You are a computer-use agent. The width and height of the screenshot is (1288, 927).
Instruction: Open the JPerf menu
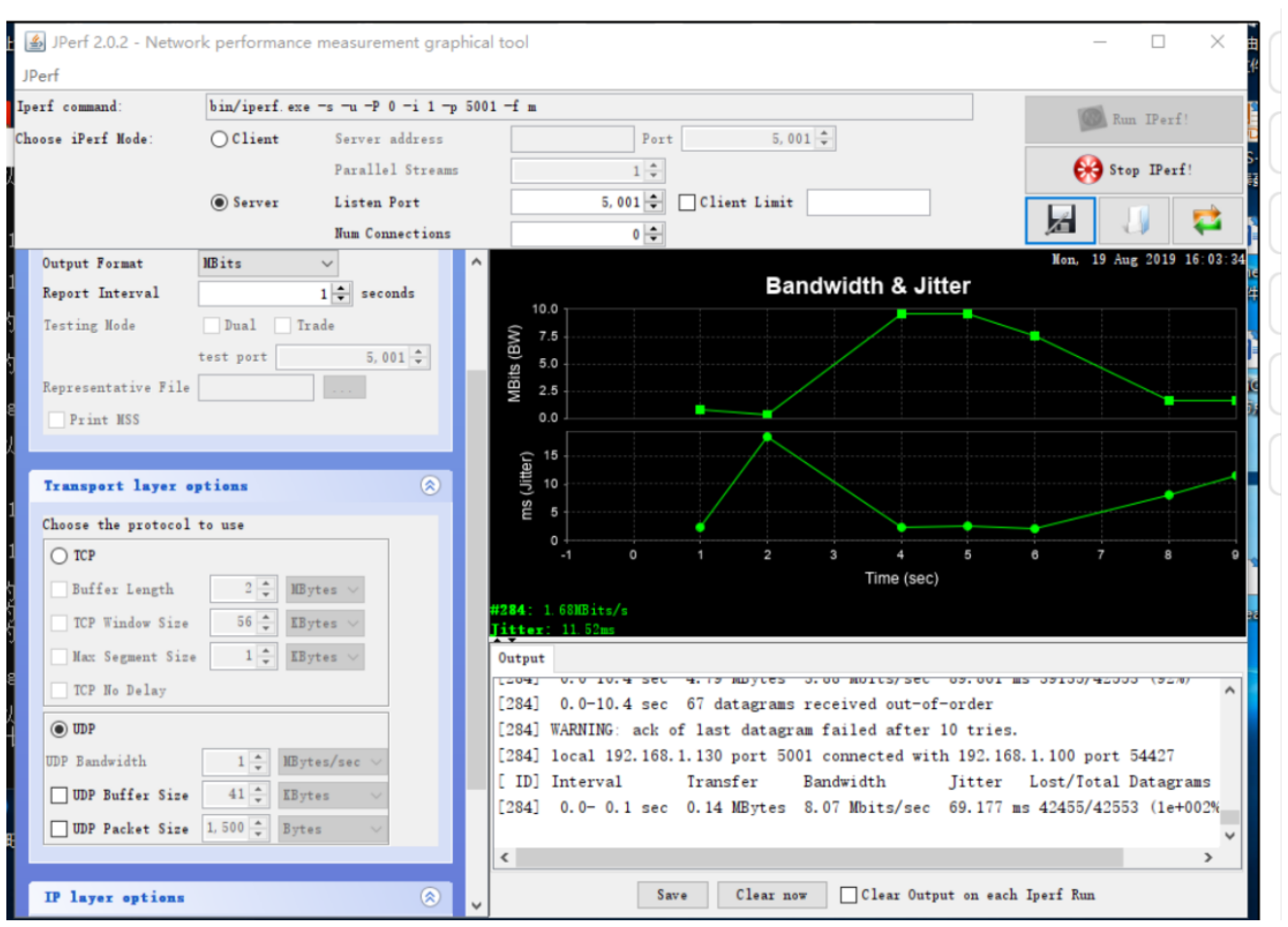click(40, 76)
